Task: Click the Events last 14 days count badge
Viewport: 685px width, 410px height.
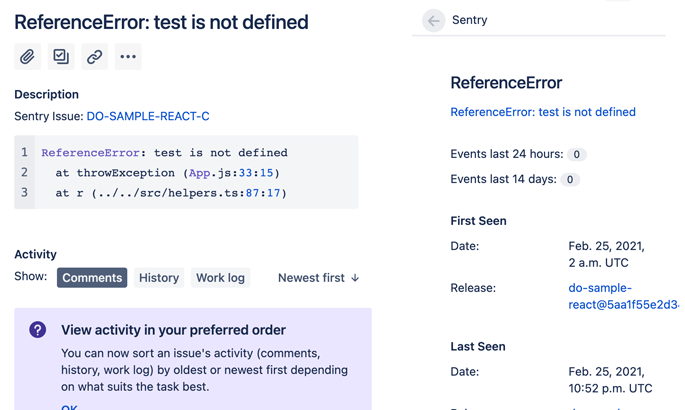Action: (x=570, y=180)
